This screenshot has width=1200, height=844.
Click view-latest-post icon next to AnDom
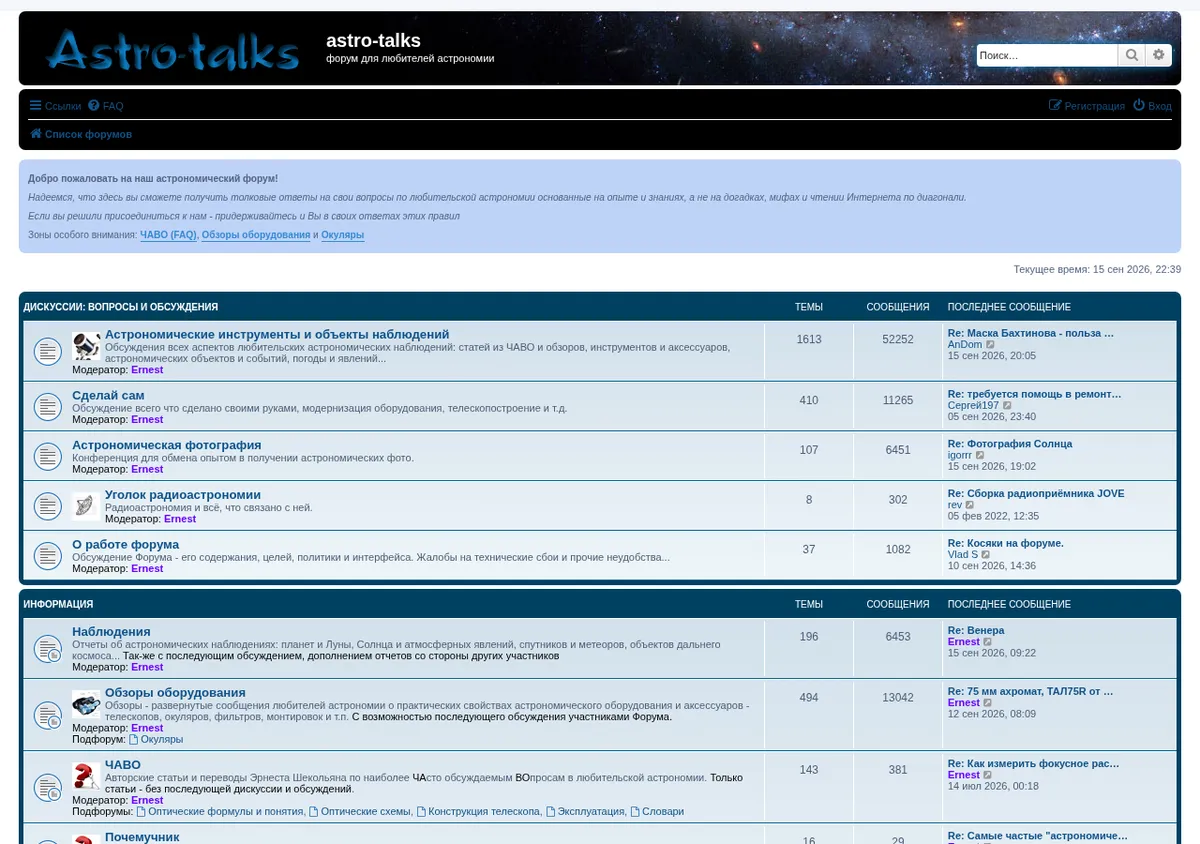(x=991, y=344)
